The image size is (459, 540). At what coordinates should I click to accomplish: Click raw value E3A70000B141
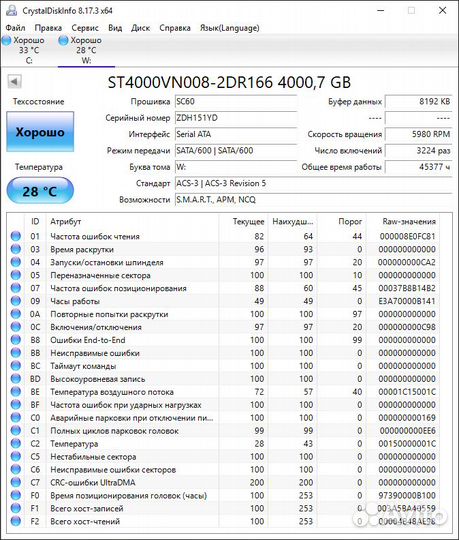pos(407,301)
